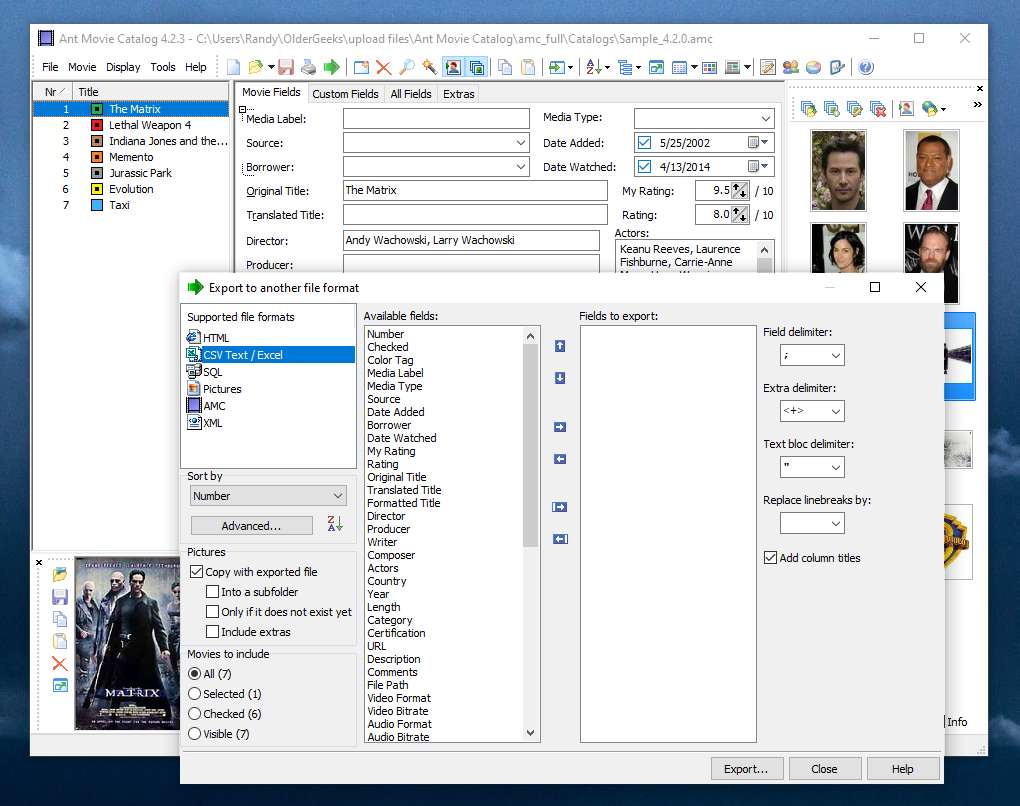Click the Help button in export dialog
This screenshot has height=806, width=1020.
[902, 769]
